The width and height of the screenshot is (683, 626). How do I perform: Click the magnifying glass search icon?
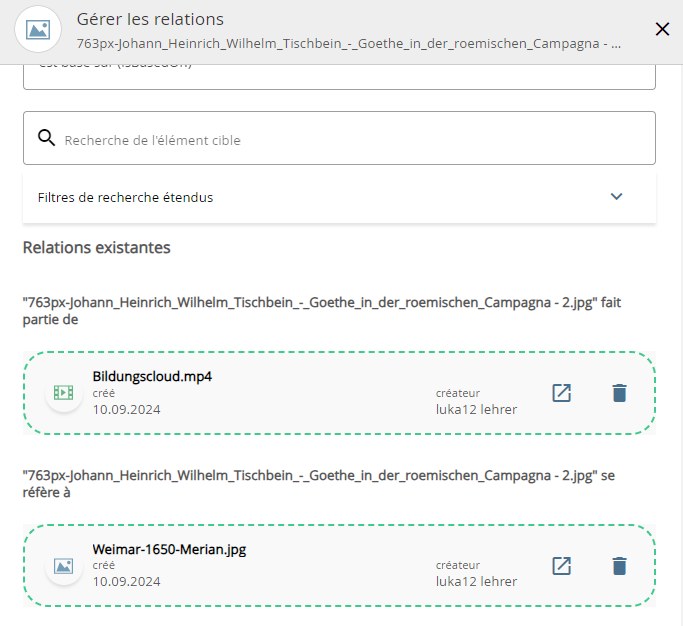46,138
